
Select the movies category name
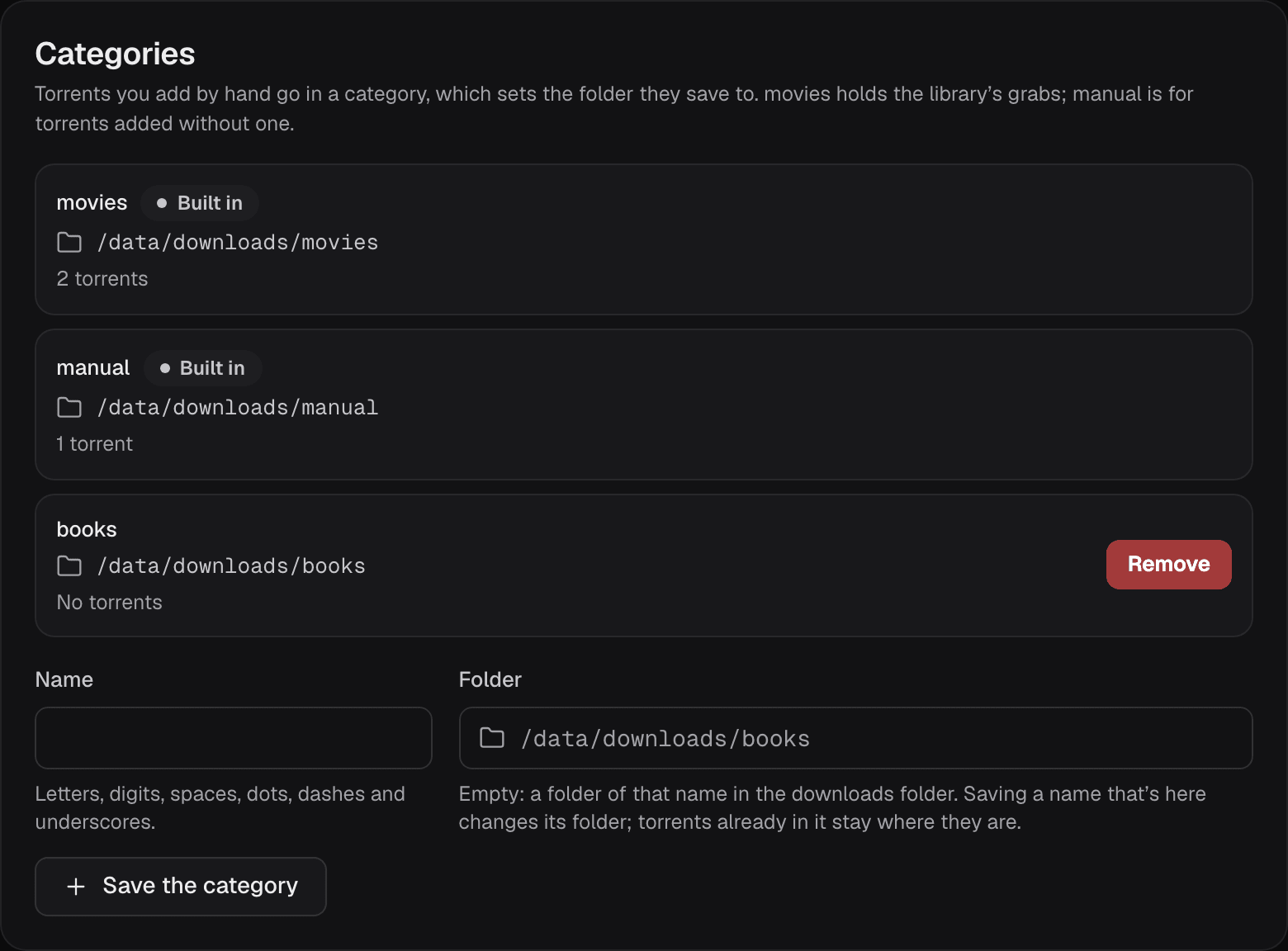(x=92, y=203)
